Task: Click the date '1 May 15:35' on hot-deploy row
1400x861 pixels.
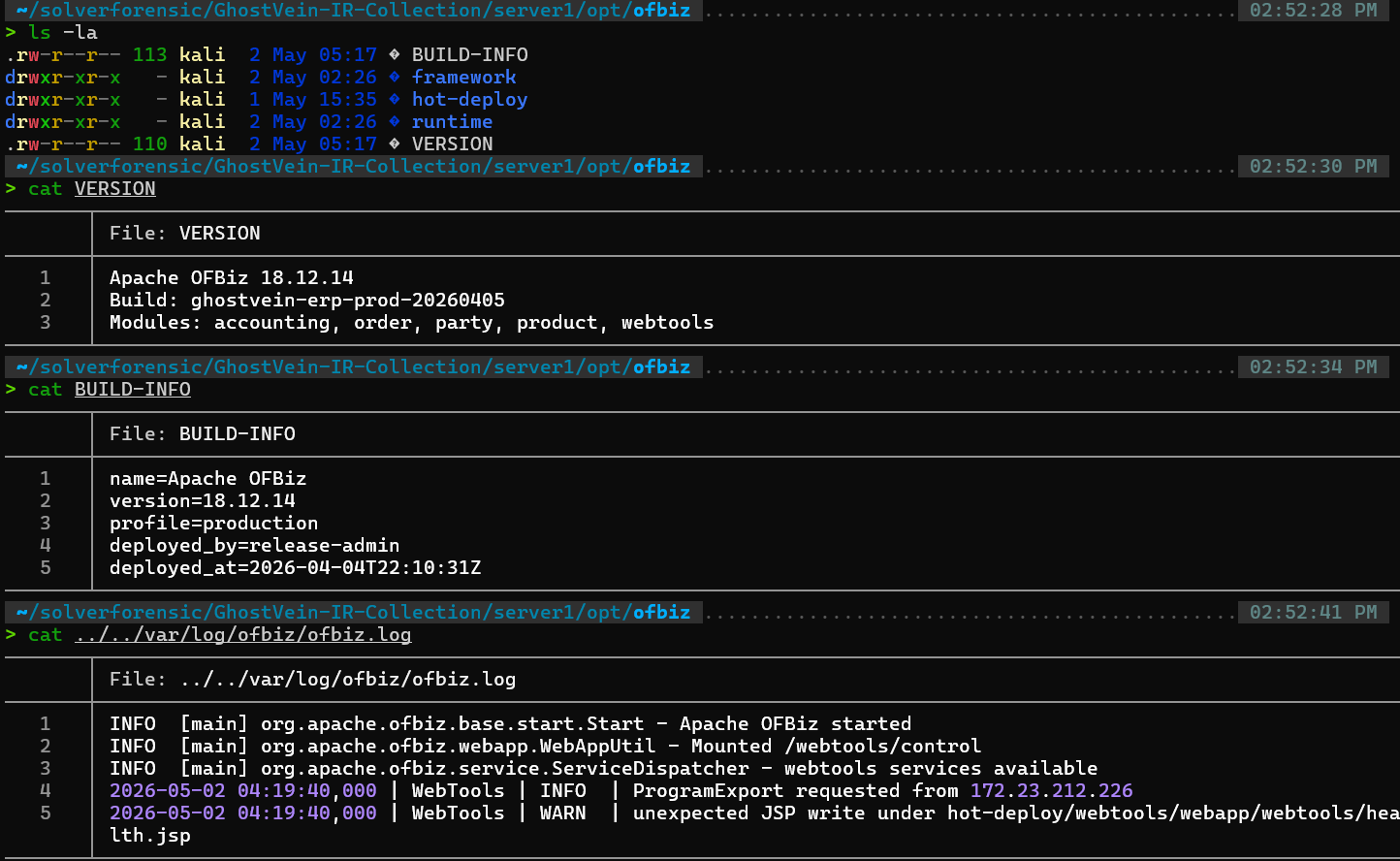Action: 313,100
